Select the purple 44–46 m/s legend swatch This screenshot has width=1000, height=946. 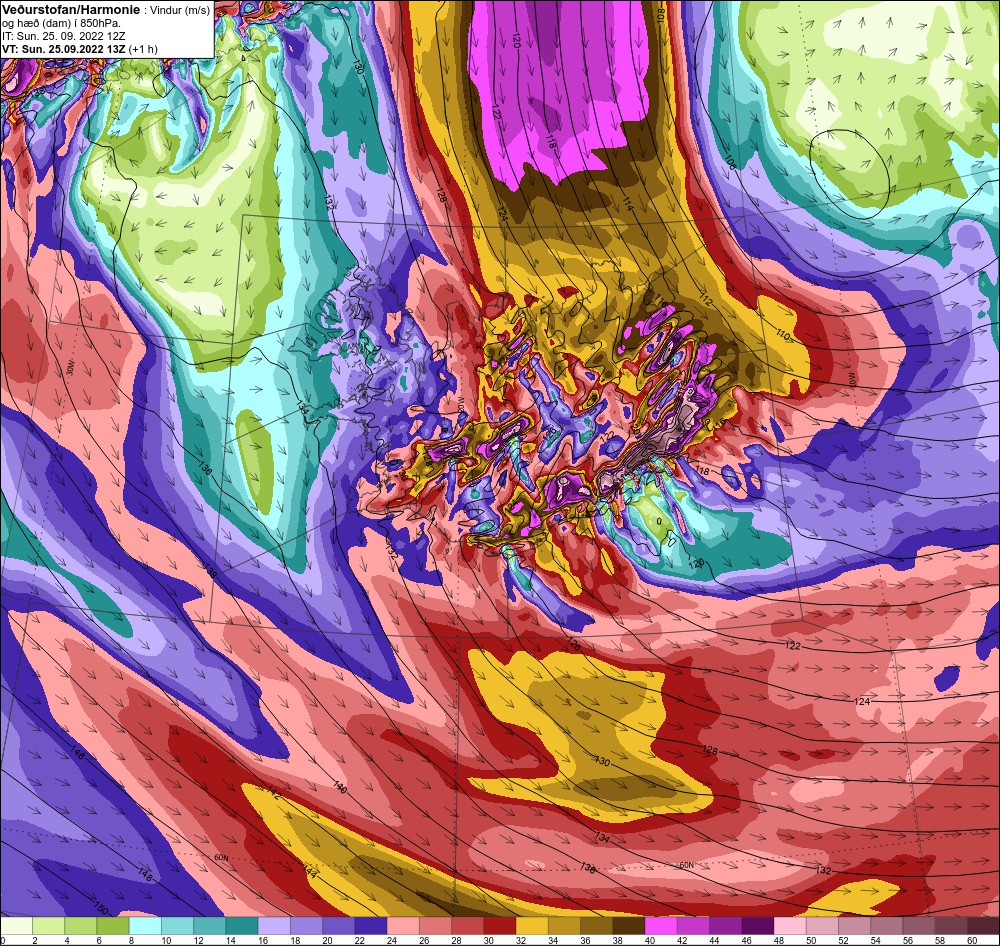(x=725, y=926)
